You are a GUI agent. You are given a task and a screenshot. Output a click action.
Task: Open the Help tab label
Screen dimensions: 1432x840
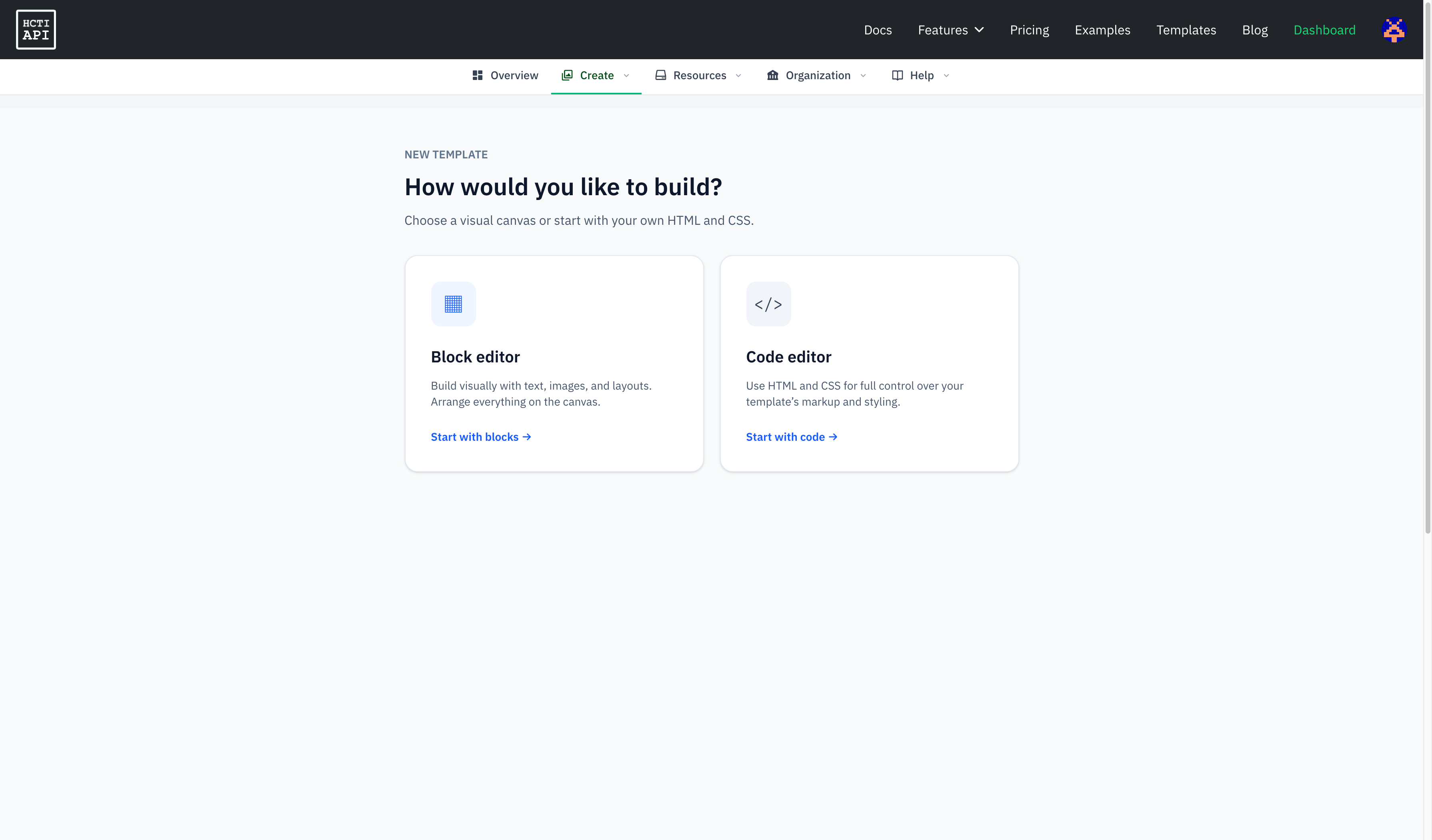click(922, 76)
